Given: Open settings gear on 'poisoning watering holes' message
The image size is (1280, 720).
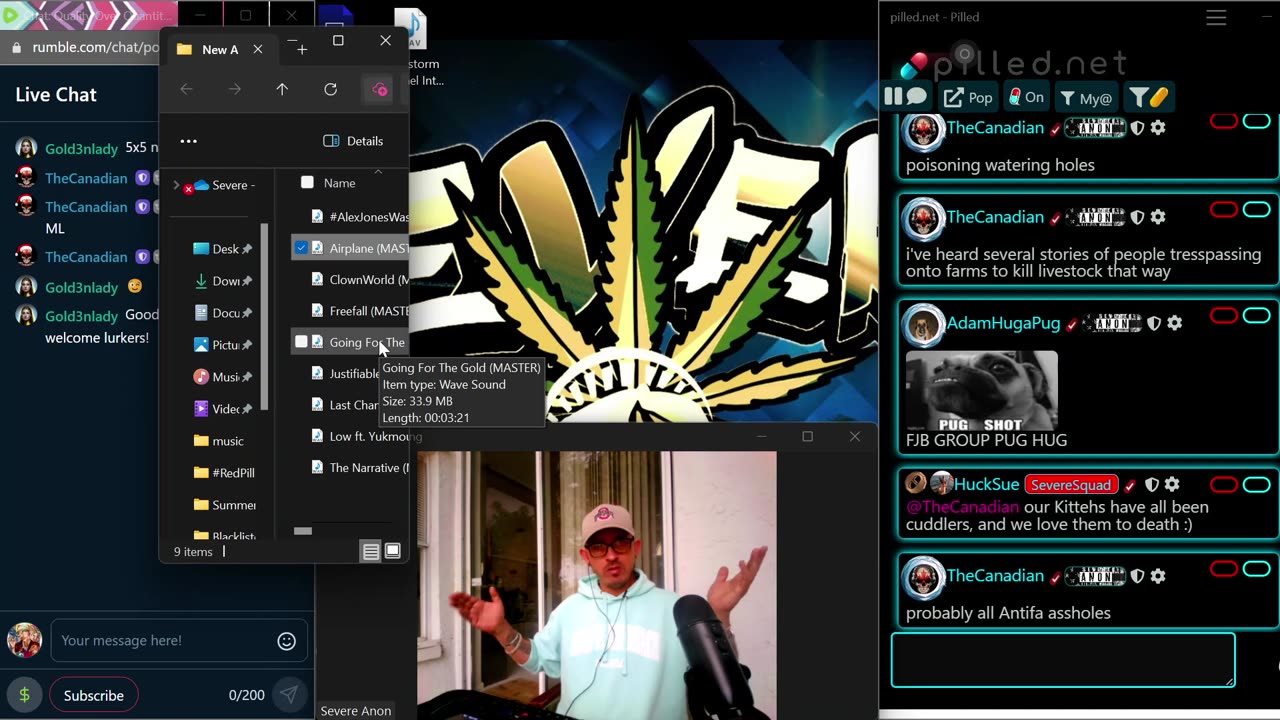Looking at the screenshot, I should point(1158,128).
